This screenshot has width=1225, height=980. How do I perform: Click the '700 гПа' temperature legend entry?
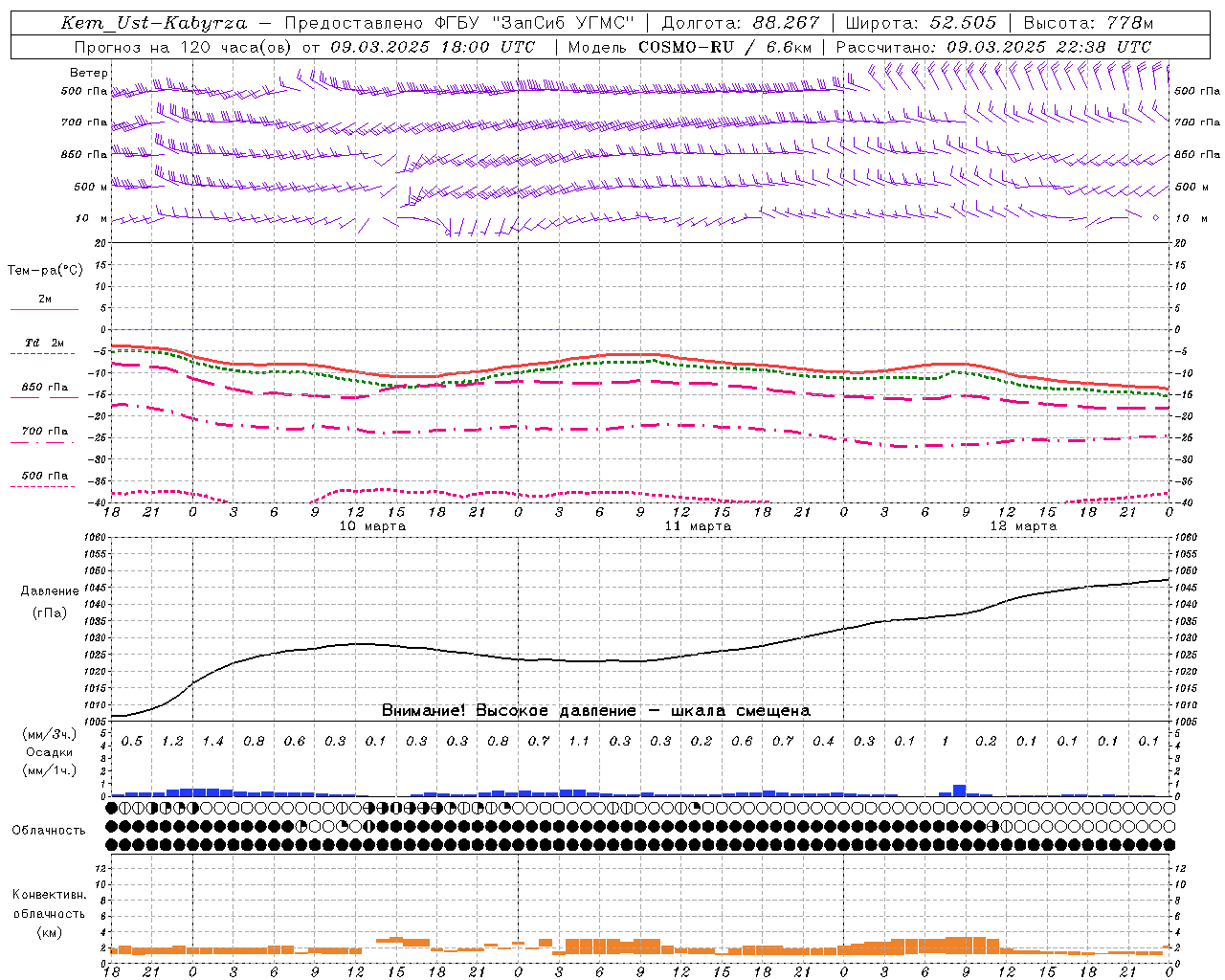click(x=45, y=432)
